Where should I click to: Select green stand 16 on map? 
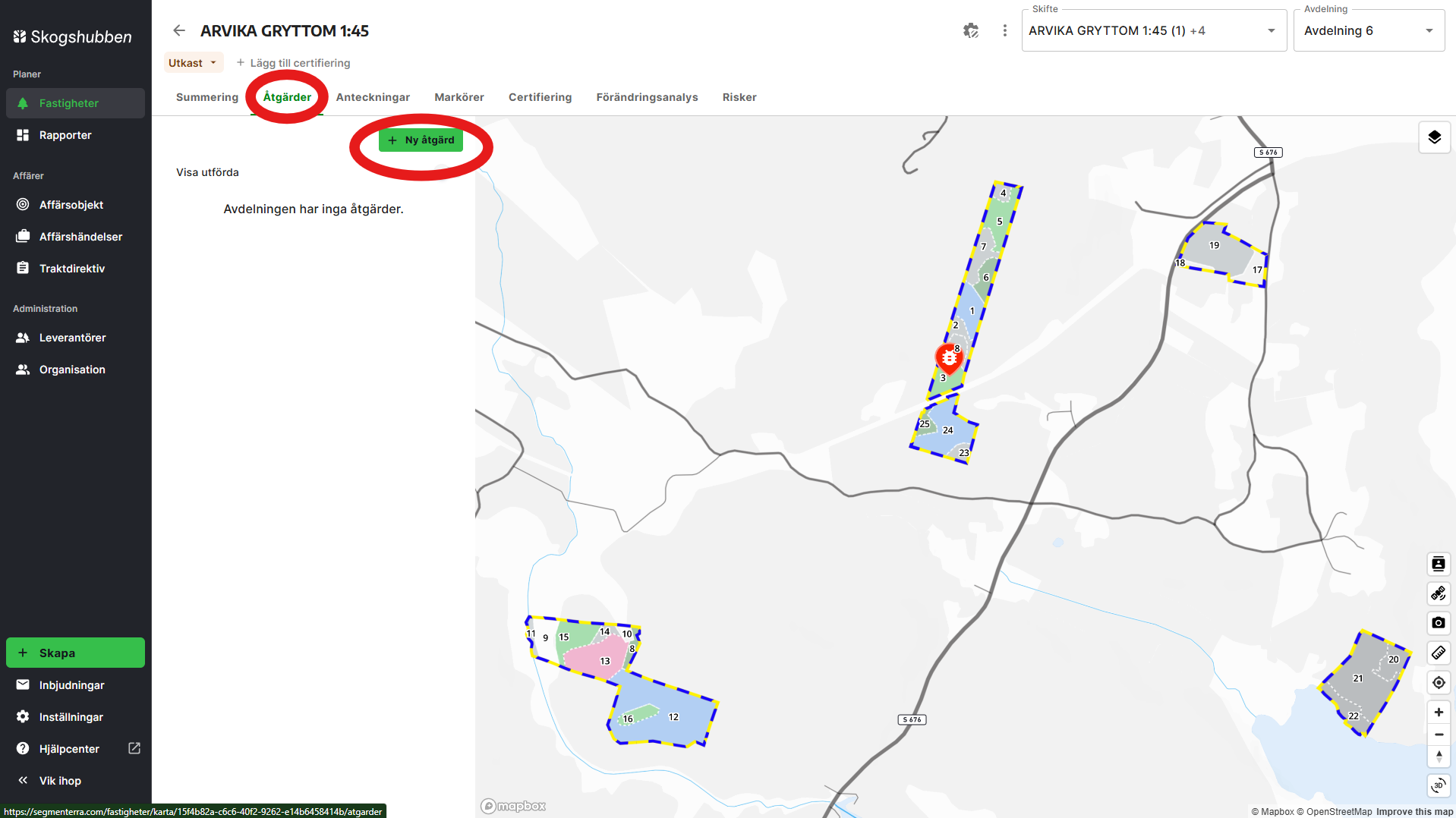638,715
